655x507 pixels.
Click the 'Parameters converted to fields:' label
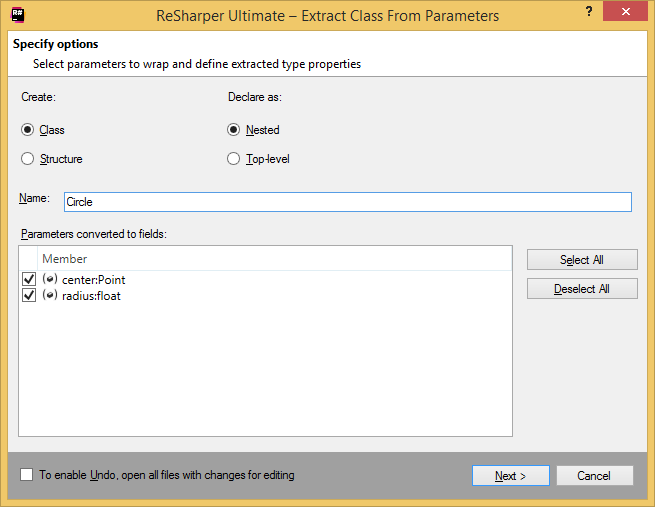(x=94, y=234)
